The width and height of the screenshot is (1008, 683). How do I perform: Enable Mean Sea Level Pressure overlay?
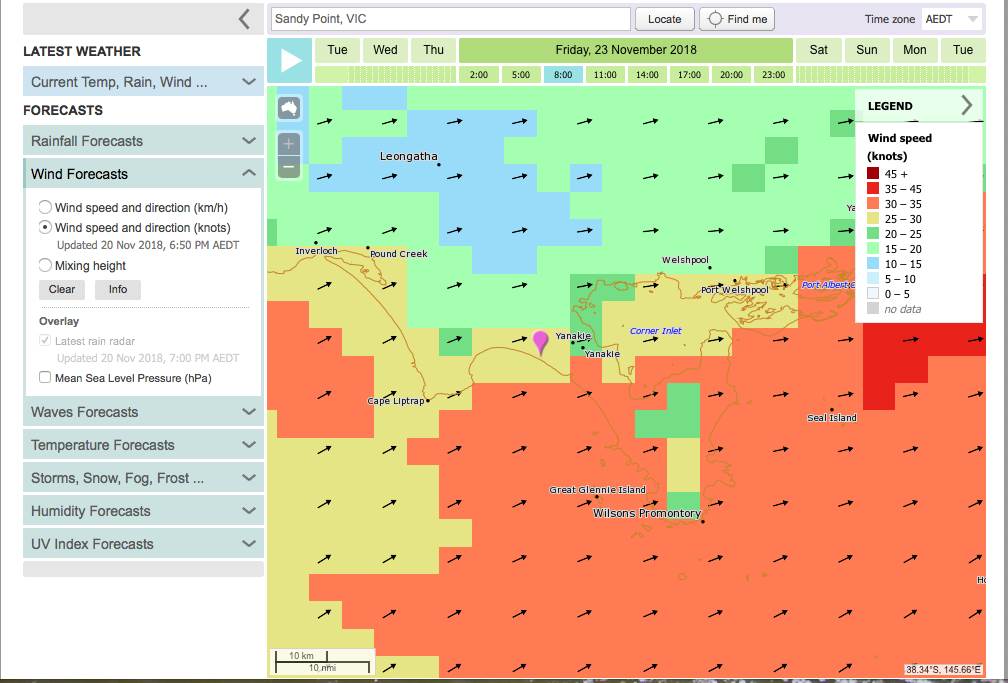click(x=45, y=378)
